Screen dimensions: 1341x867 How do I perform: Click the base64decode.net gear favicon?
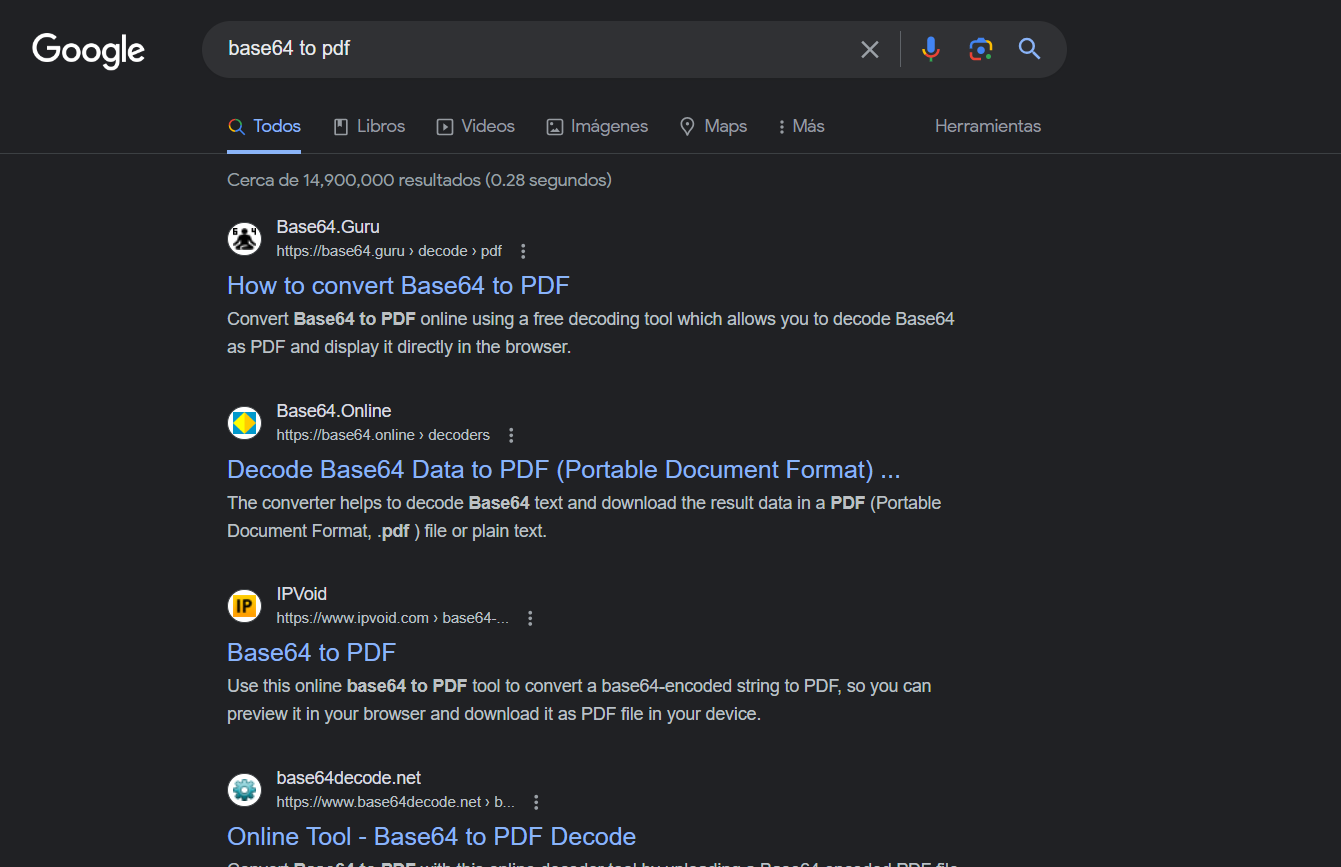pyautogui.click(x=244, y=790)
